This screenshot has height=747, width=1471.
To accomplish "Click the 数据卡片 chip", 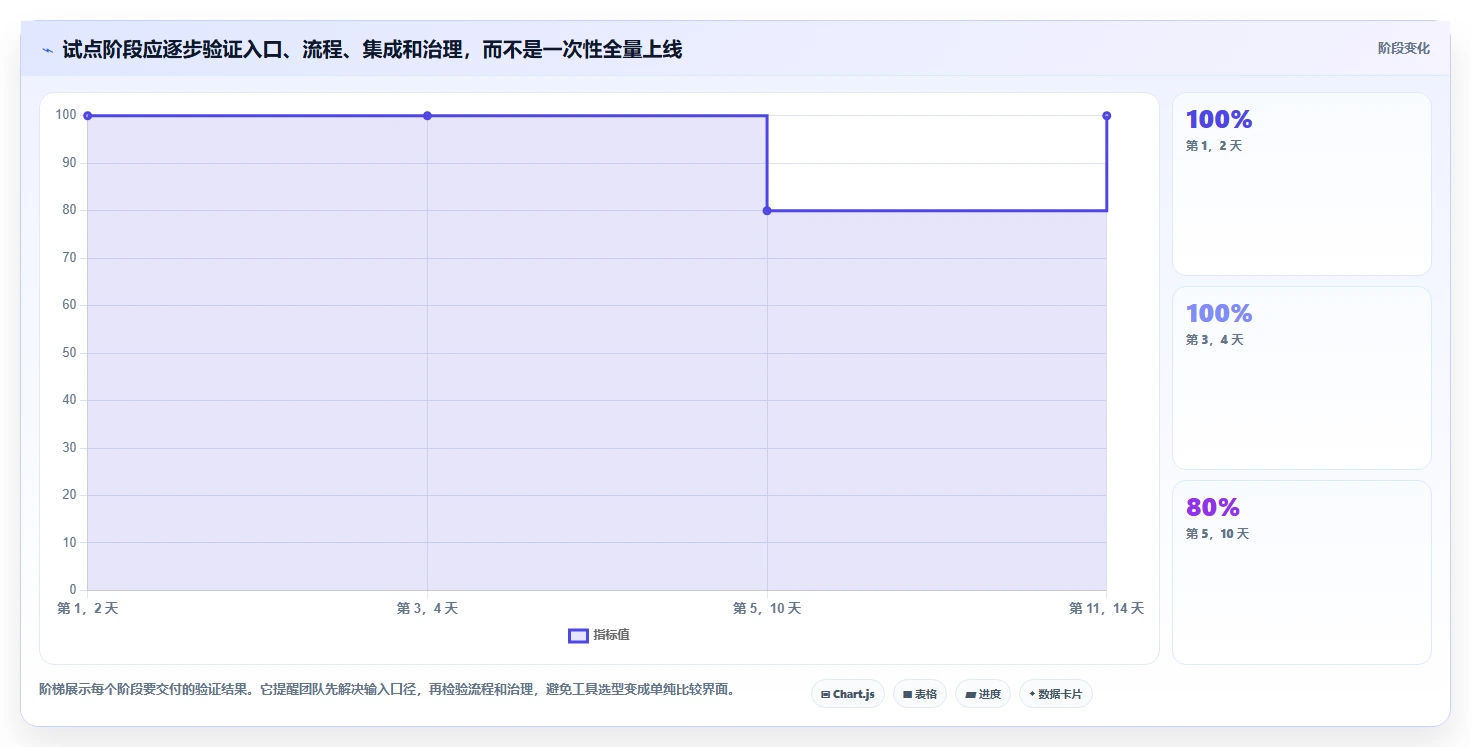I will click(x=1055, y=694).
